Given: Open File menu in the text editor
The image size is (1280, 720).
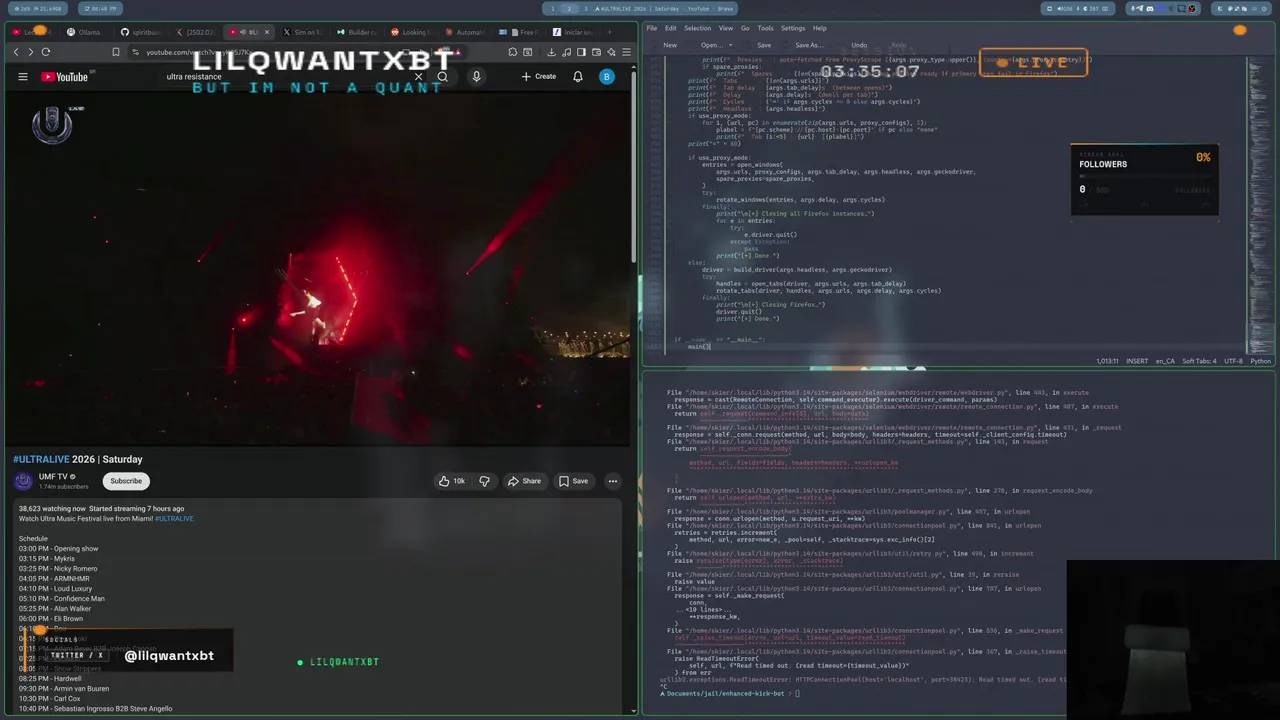Looking at the screenshot, I should (652, 28).
